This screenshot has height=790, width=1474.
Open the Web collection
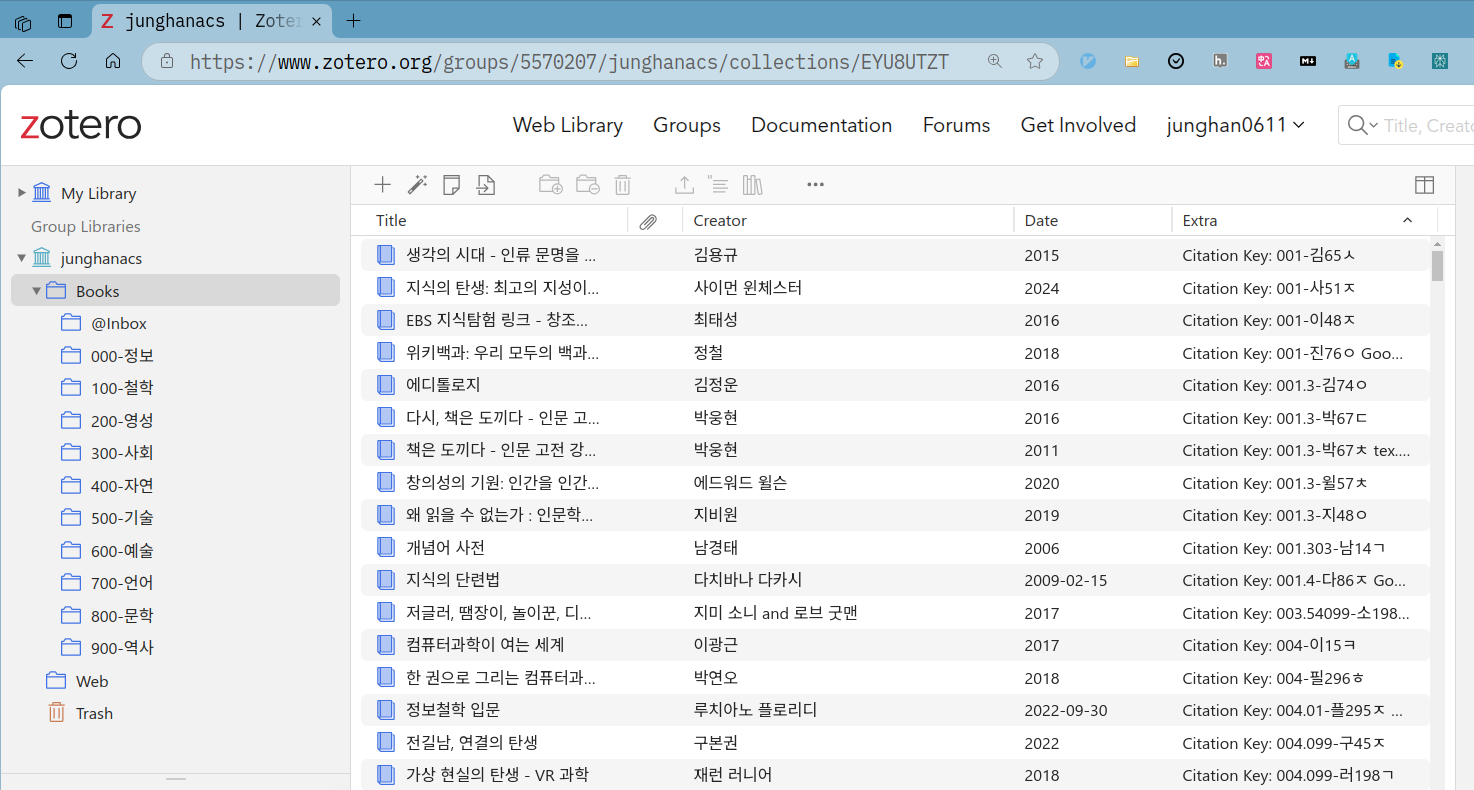click(x=92, y=681)
